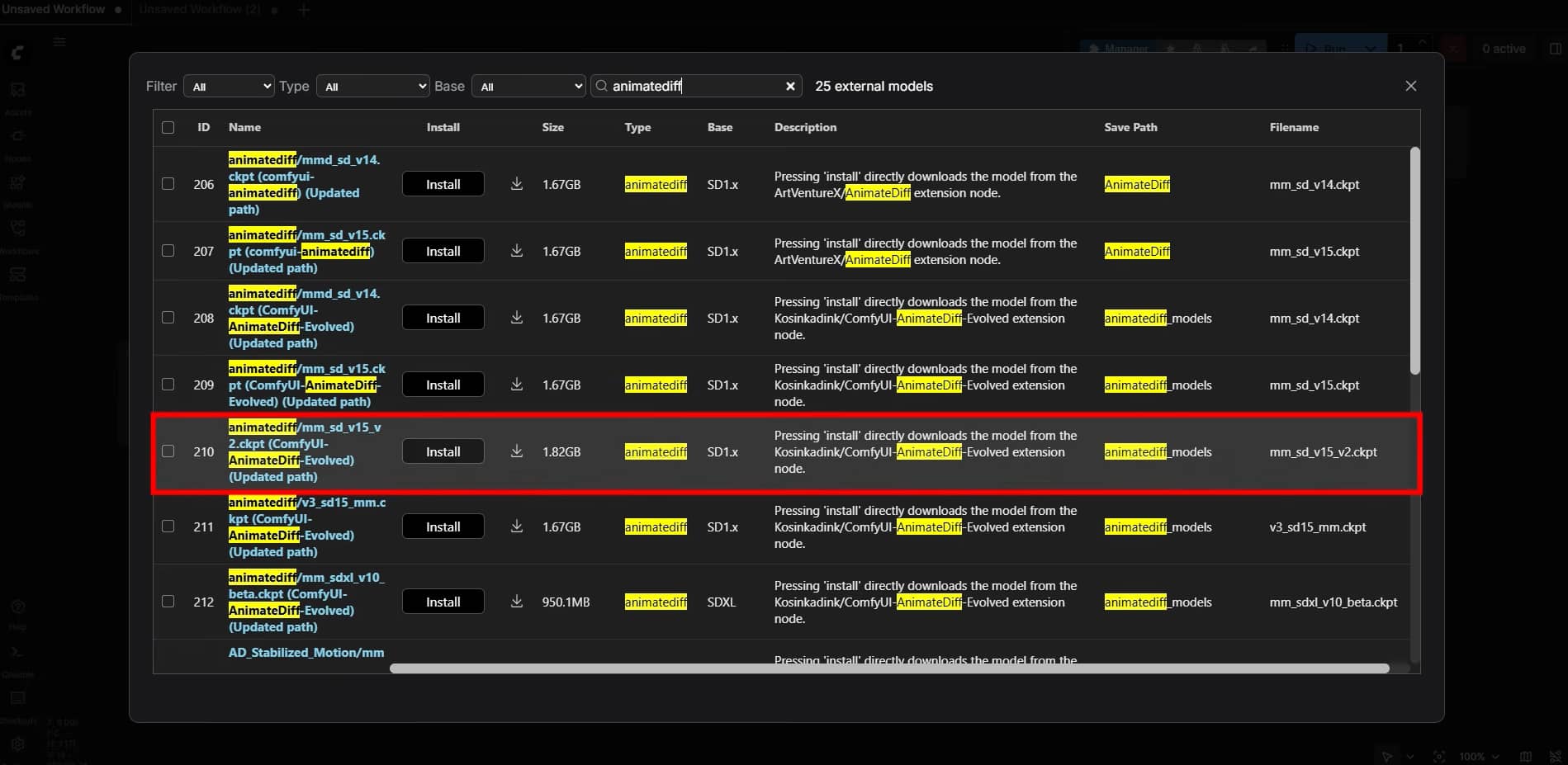Click download icon for model 206

coord(517,183)
